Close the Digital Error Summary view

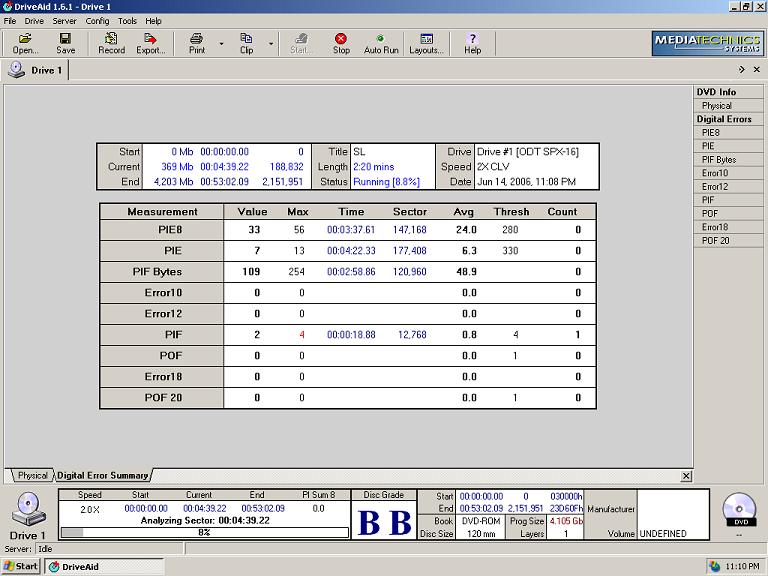[686, 476]
